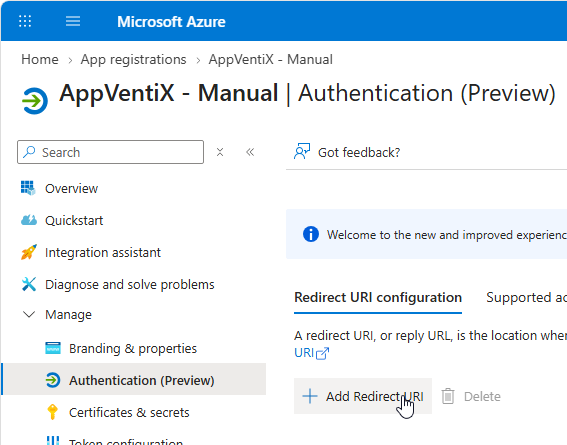Open the hamburger portal menu
This screenshot has height=445, width=567.
pos(73,21)
